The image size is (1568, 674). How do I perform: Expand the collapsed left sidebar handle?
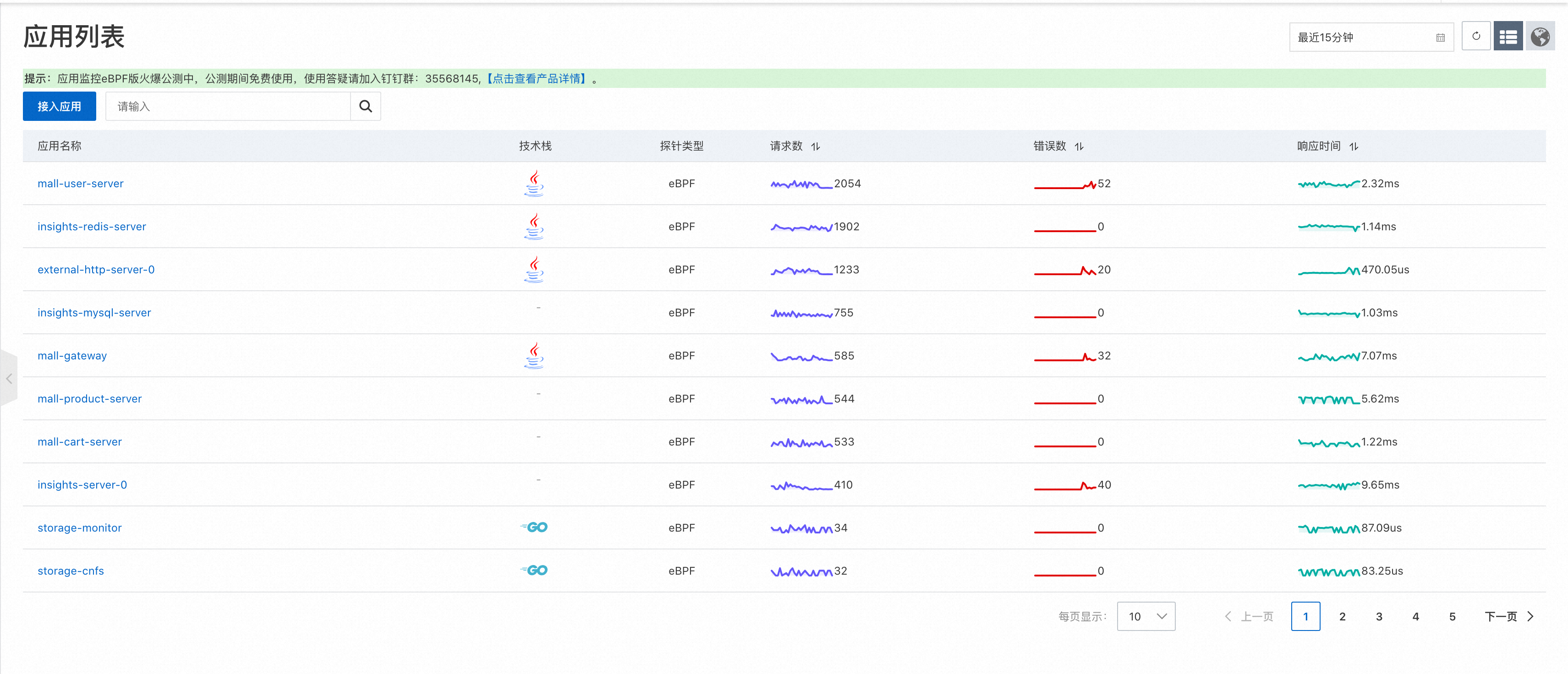tap(9, 379)
